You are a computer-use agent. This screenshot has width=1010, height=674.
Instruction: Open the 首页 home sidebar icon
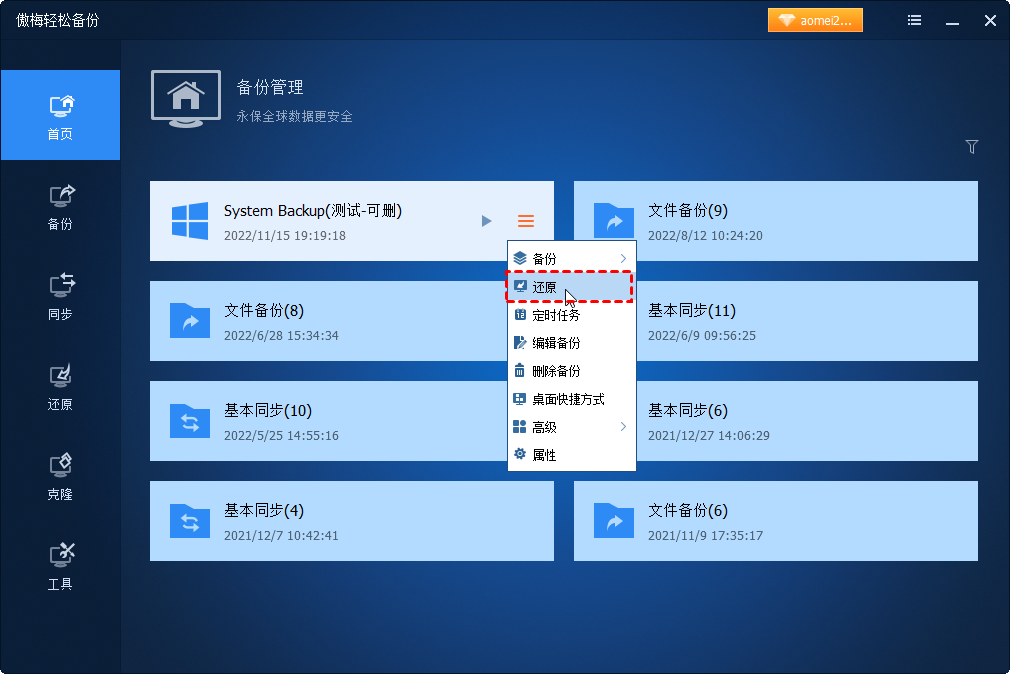click(60, 116)
